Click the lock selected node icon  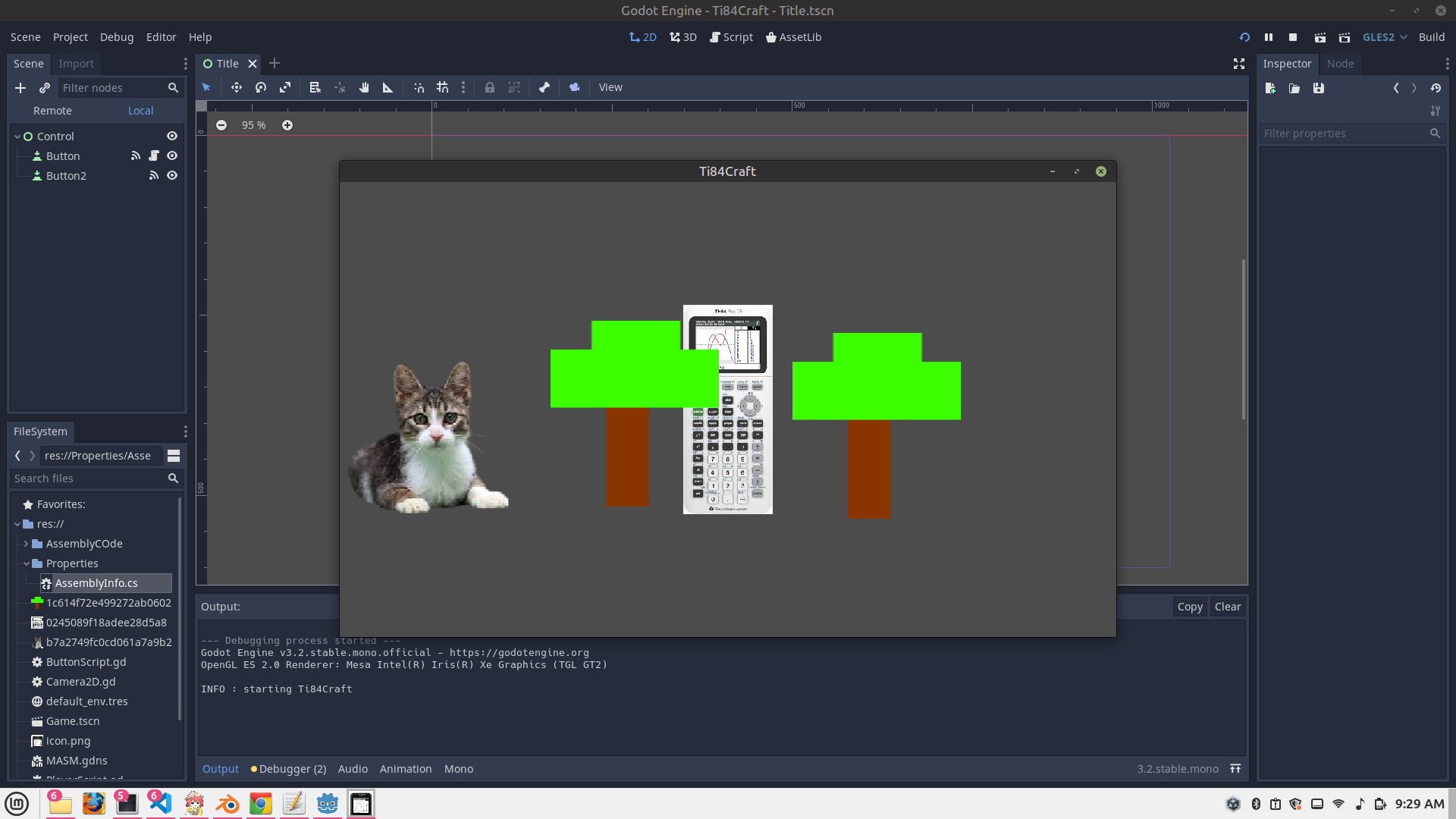pos(490,87)
